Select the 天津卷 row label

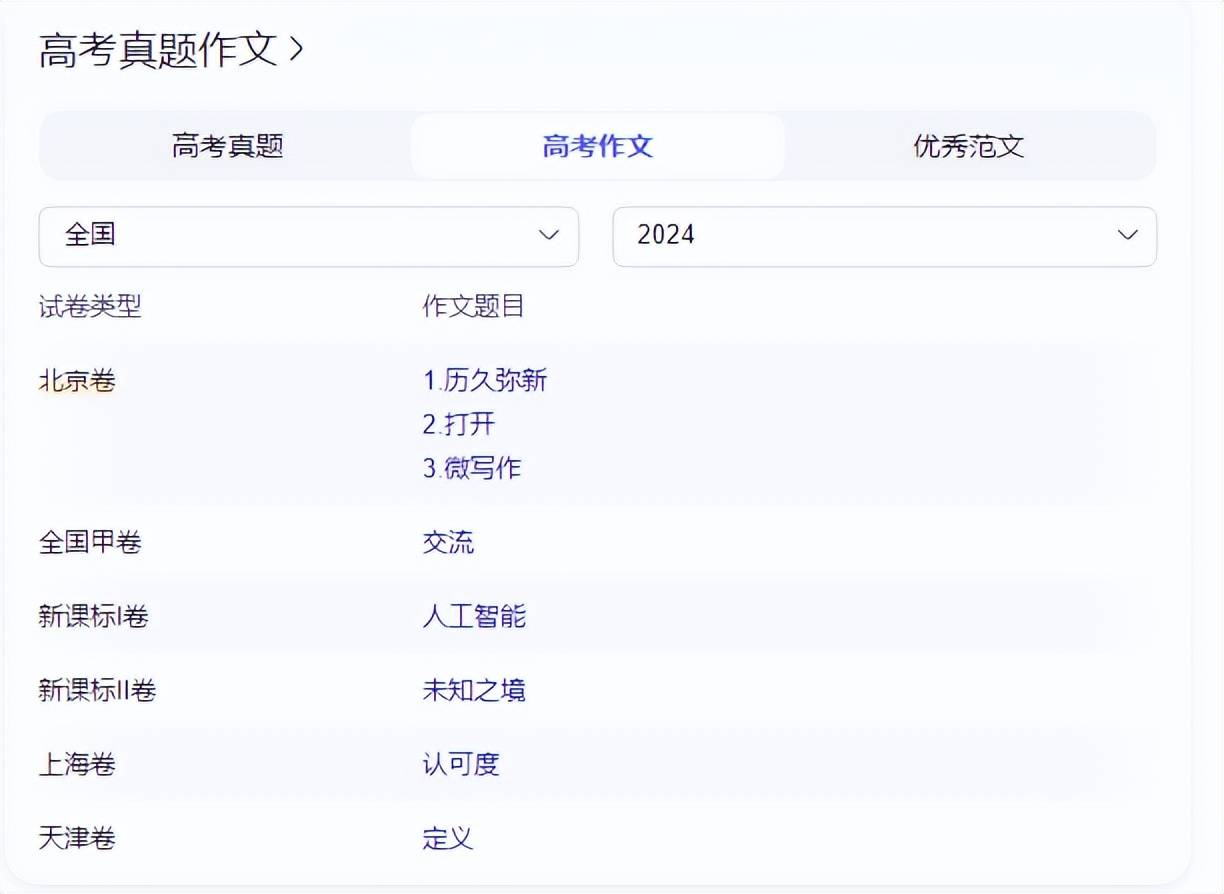point(77,838)
